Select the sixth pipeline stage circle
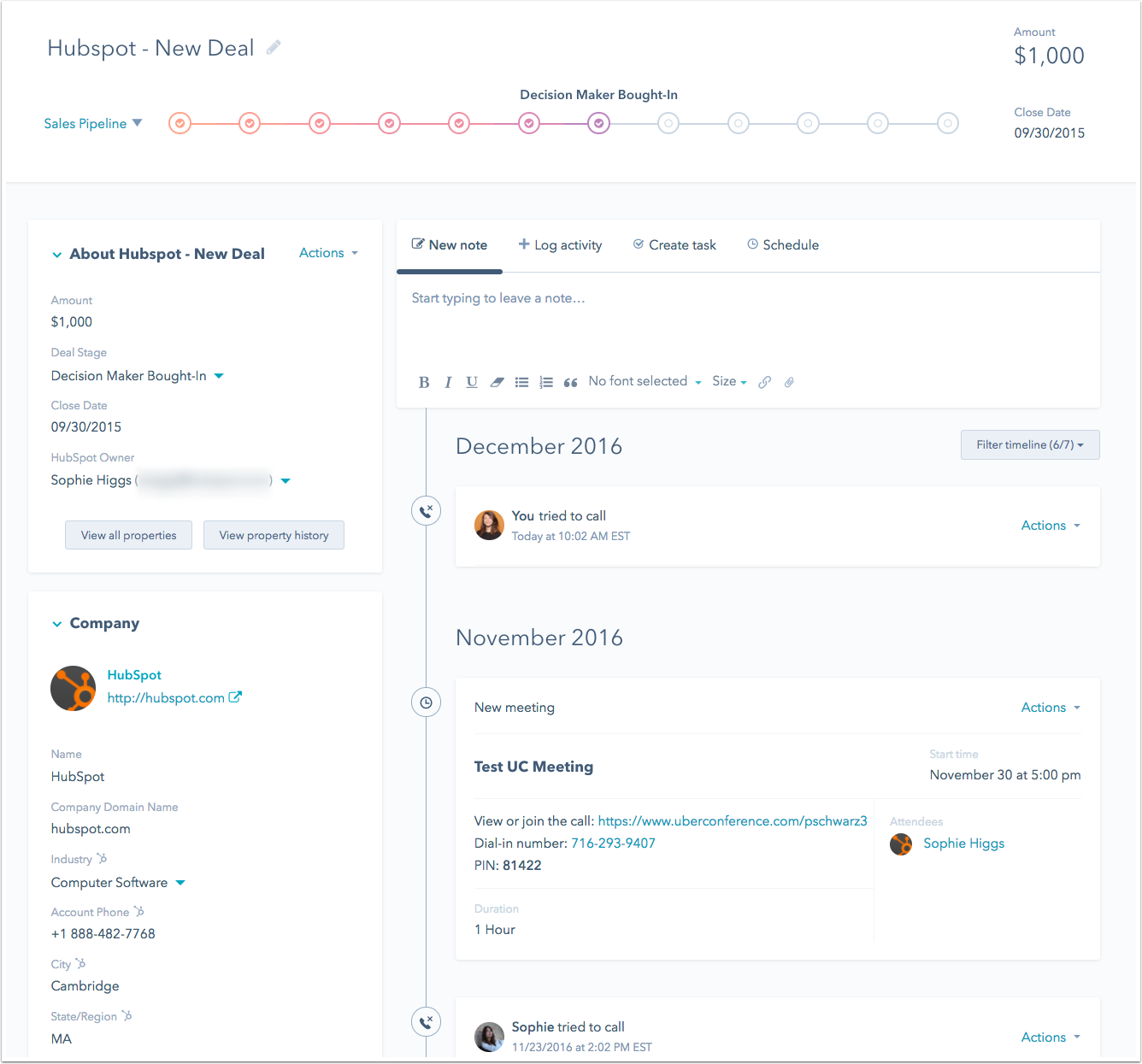The width and height of the screenshot is (1142, 1064). [529, 124]
